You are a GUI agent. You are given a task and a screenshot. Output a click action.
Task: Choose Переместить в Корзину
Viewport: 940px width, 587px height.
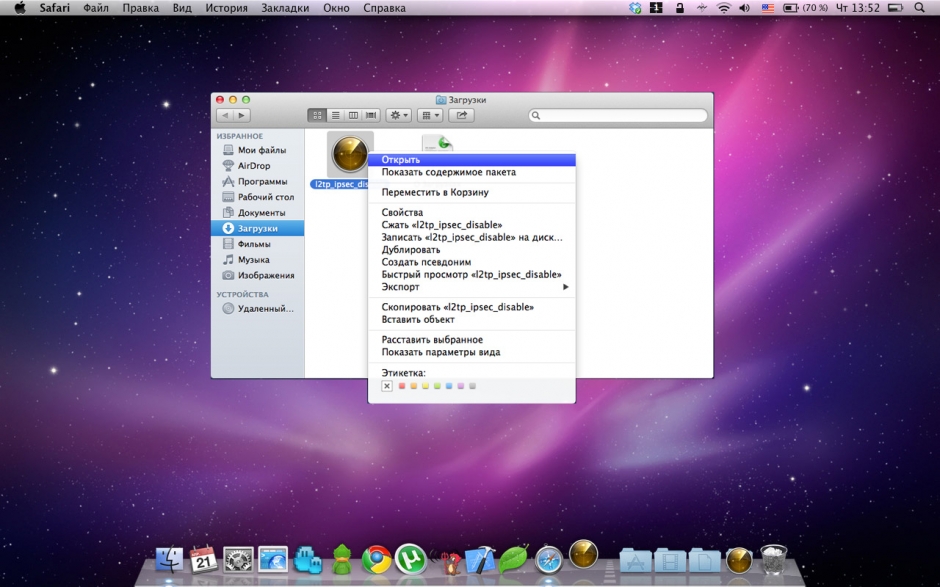(x=471, y=192)
